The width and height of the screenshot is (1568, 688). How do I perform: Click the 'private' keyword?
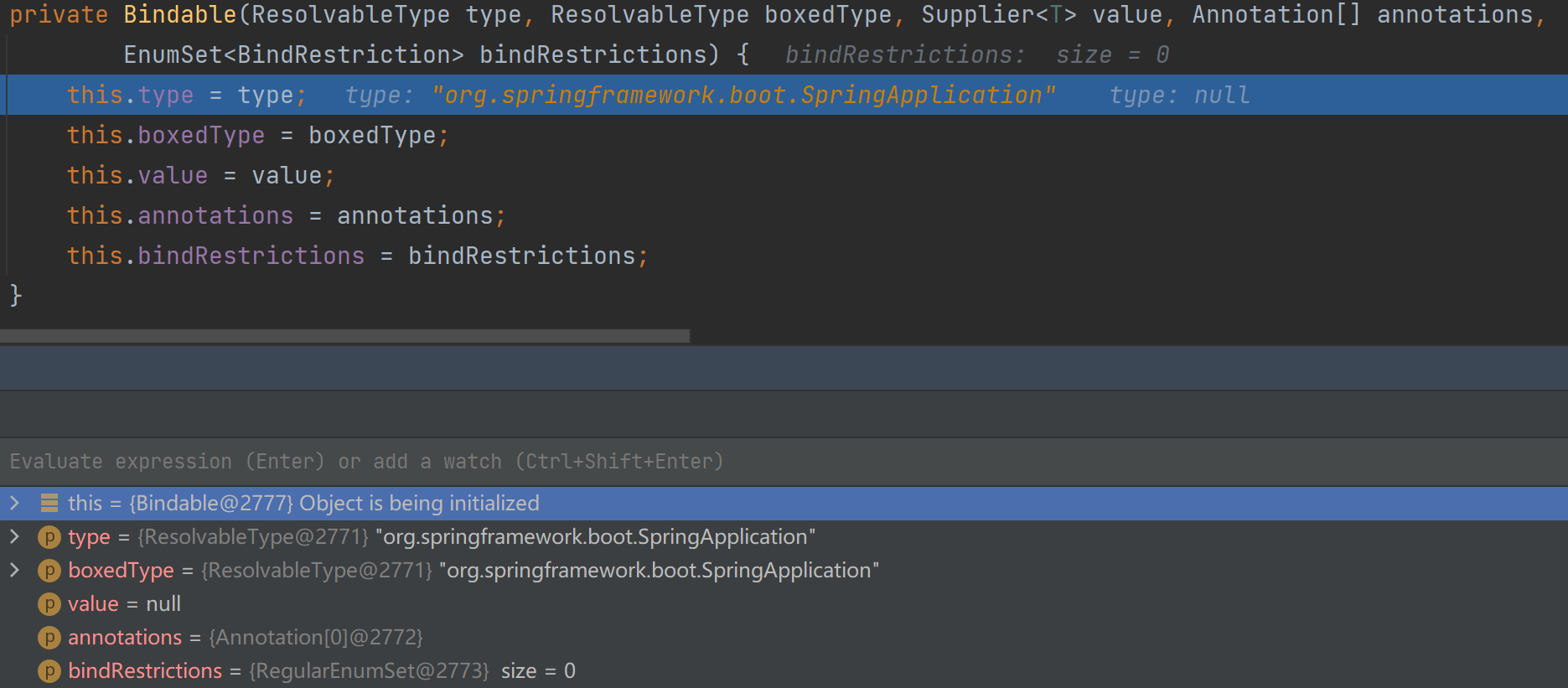pos(59,14)
